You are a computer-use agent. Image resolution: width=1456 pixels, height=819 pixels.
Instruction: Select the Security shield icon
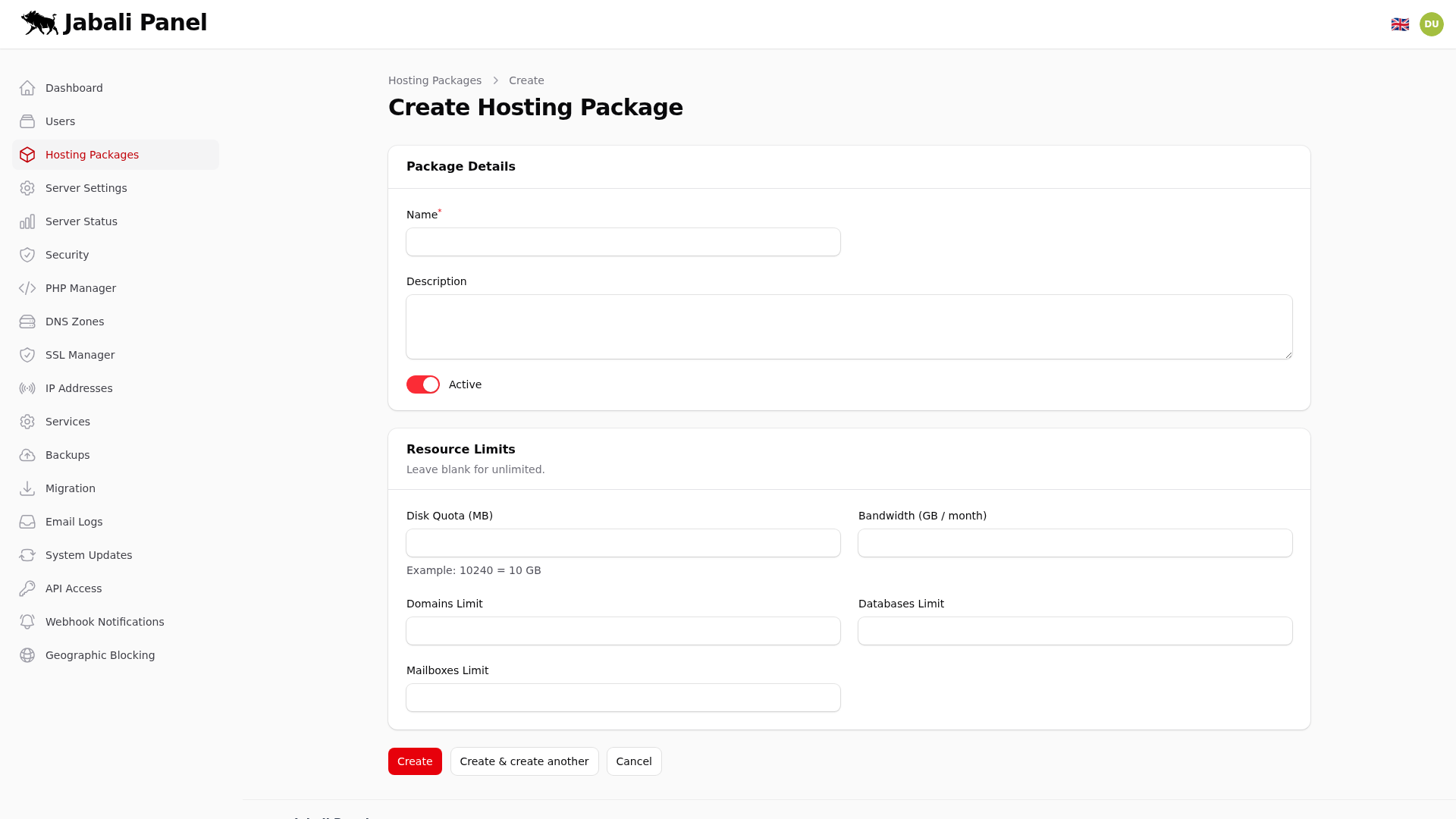27,254
